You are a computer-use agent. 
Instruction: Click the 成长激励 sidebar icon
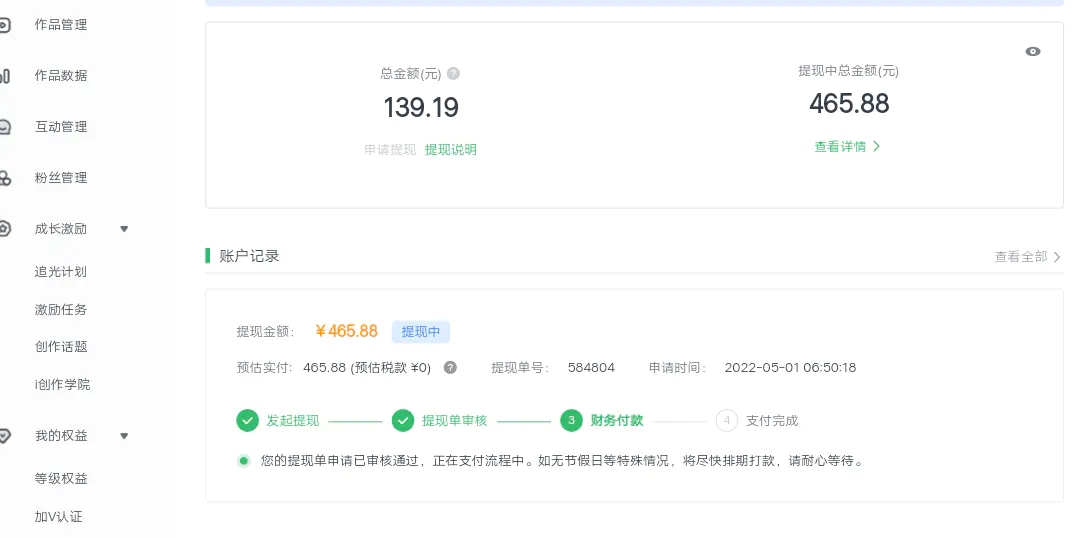click(5, 229)
